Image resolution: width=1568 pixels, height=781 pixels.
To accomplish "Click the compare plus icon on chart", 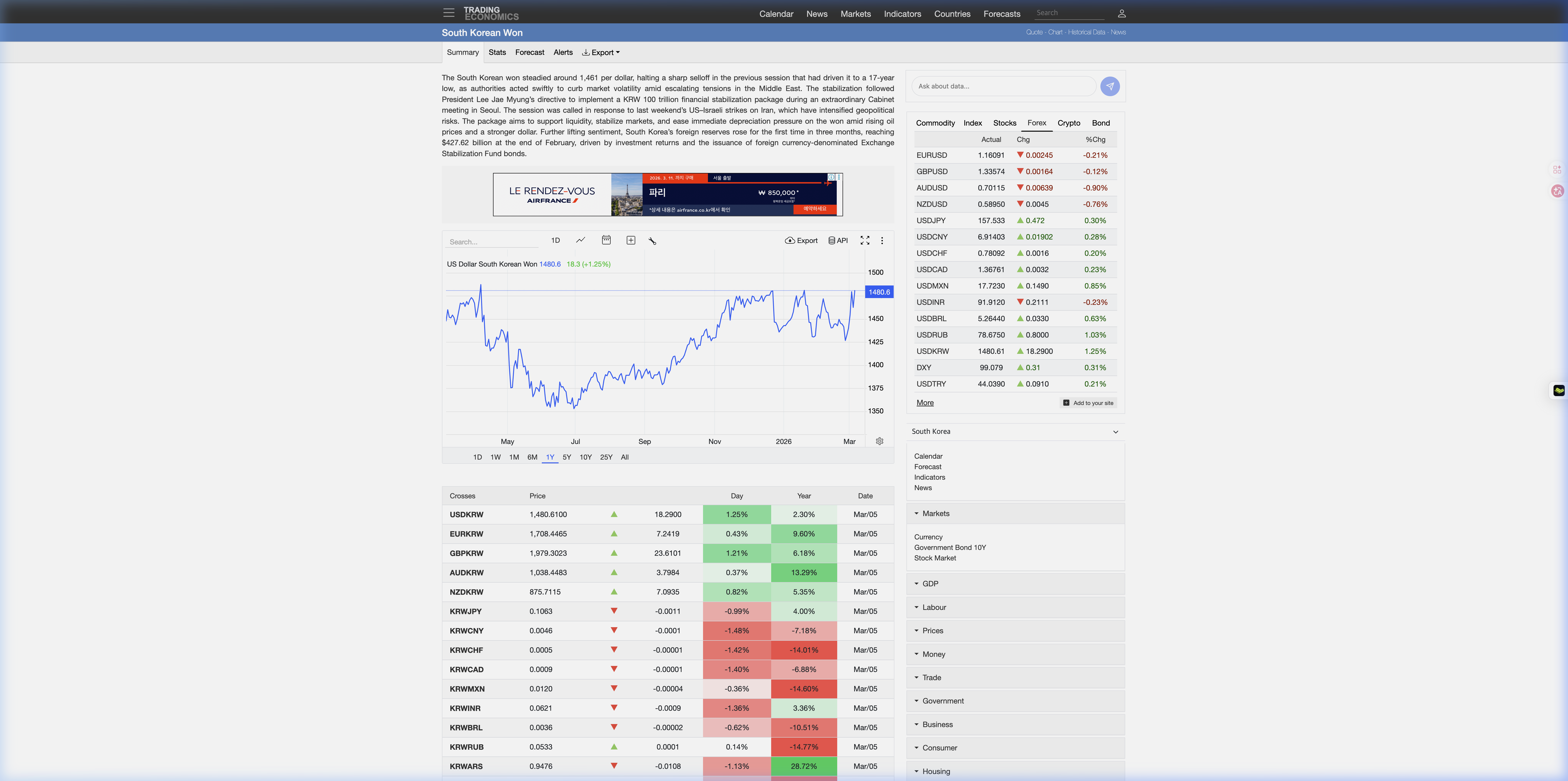I will tap(631, 240).
